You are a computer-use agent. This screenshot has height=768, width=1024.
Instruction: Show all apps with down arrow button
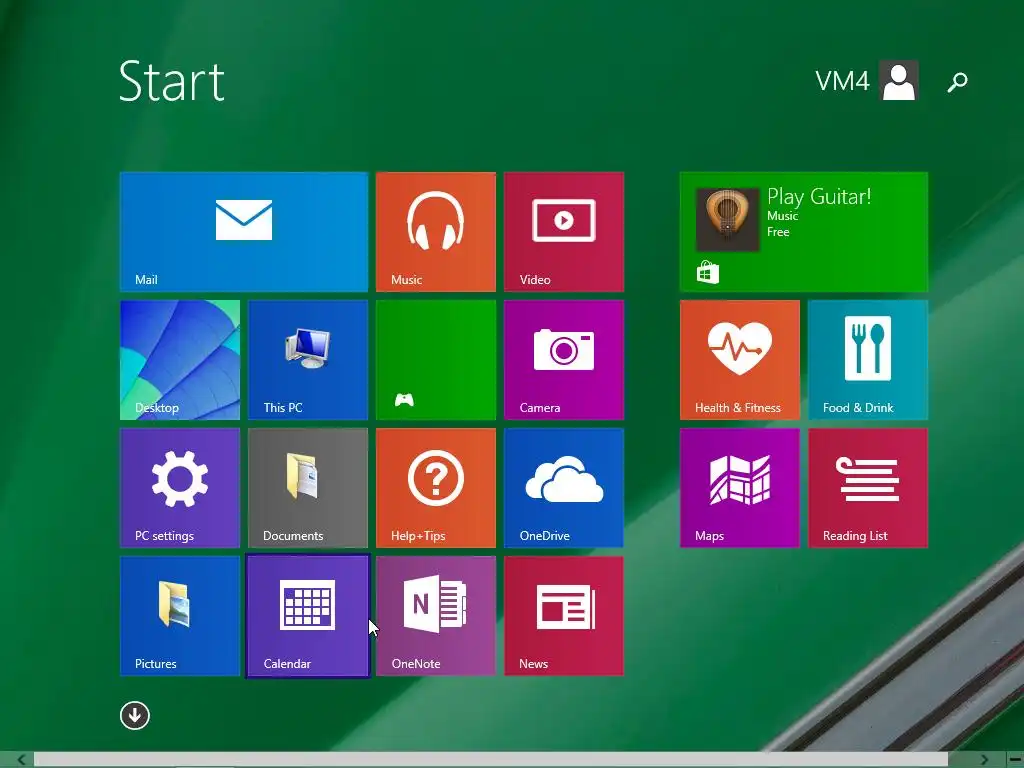(x=135, y=715)
